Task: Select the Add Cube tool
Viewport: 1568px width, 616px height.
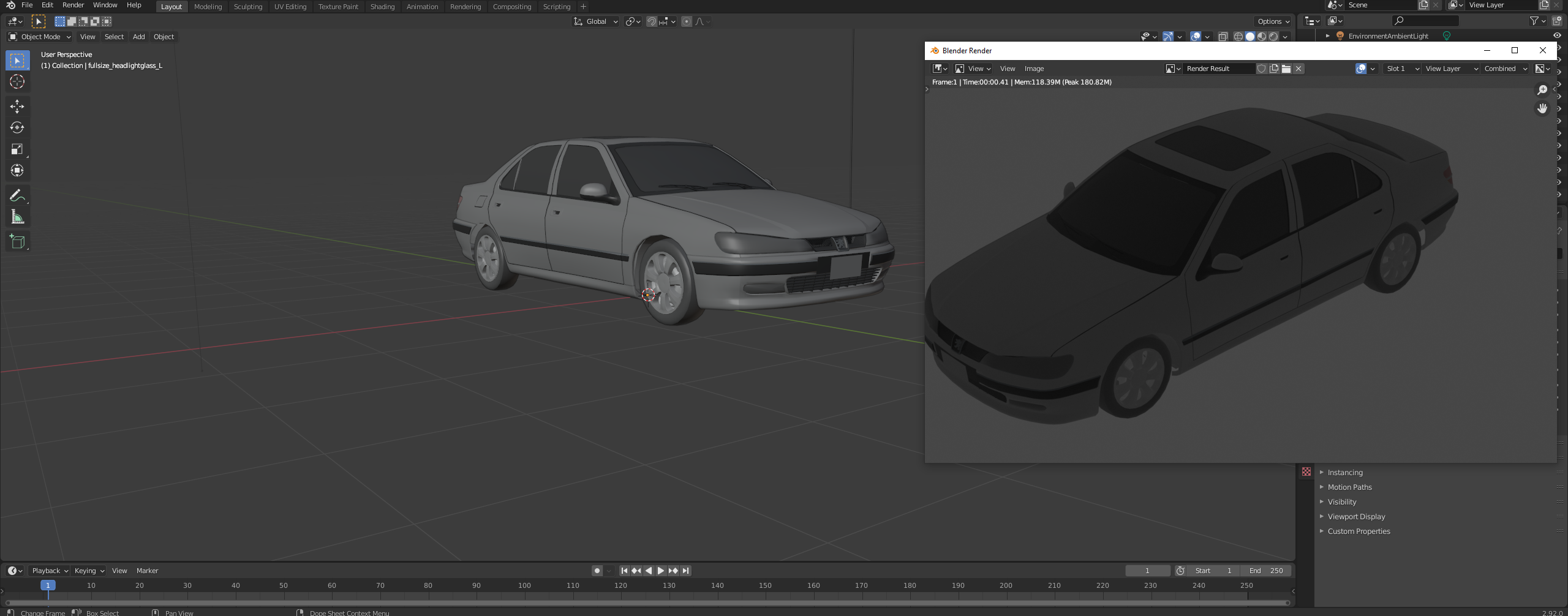Action: 17,242
